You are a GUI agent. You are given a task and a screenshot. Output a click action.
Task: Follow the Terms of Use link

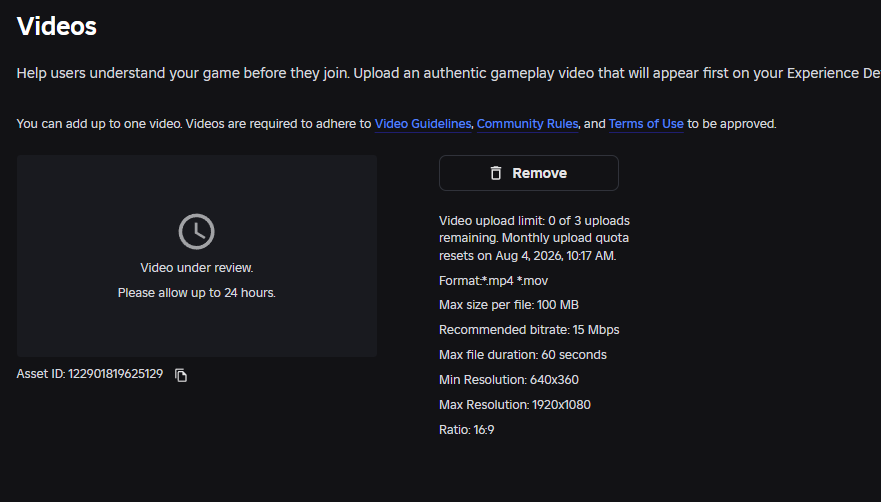coord(646,124)
